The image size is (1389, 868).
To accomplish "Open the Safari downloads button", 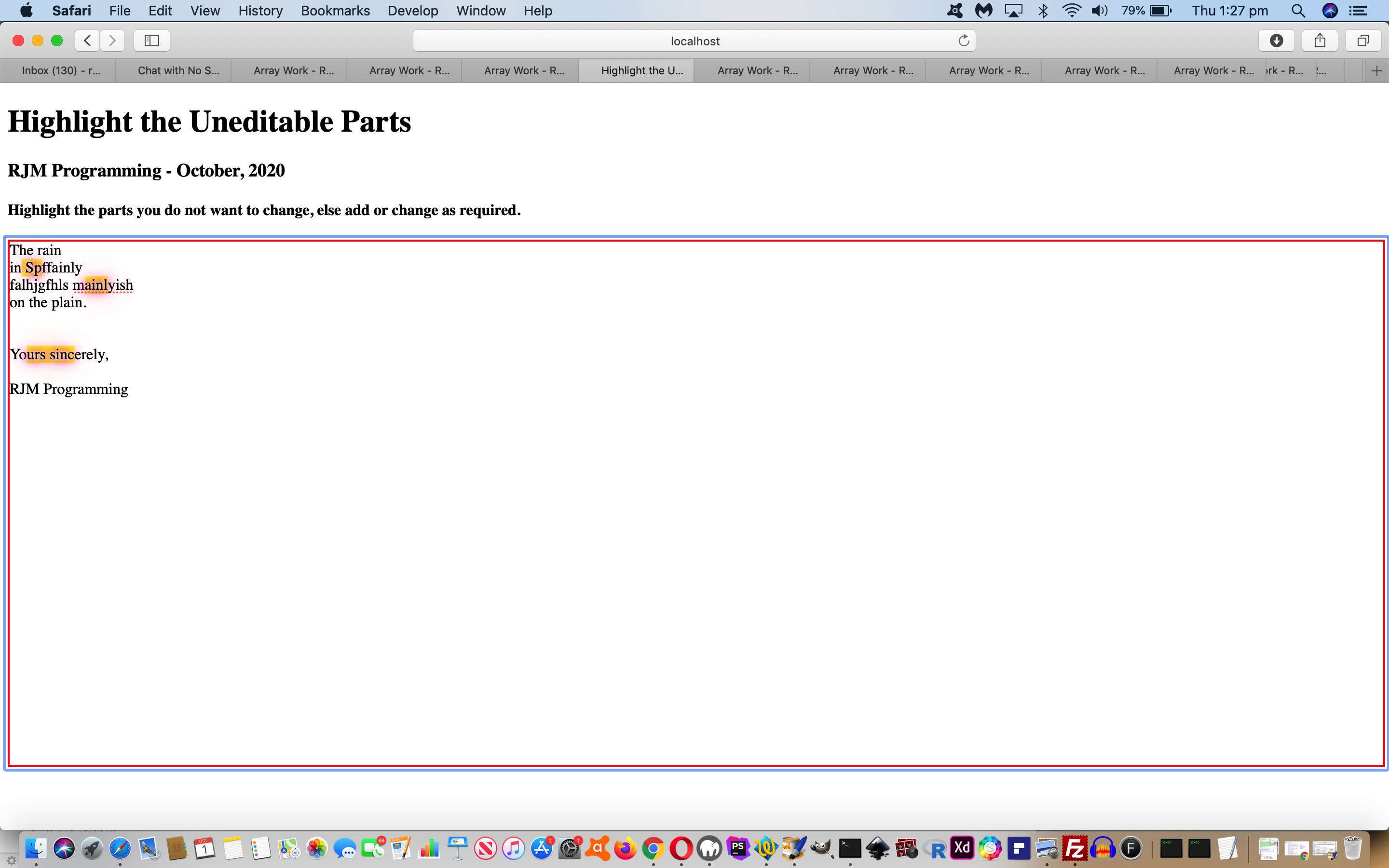I will tap(1276, 40).
